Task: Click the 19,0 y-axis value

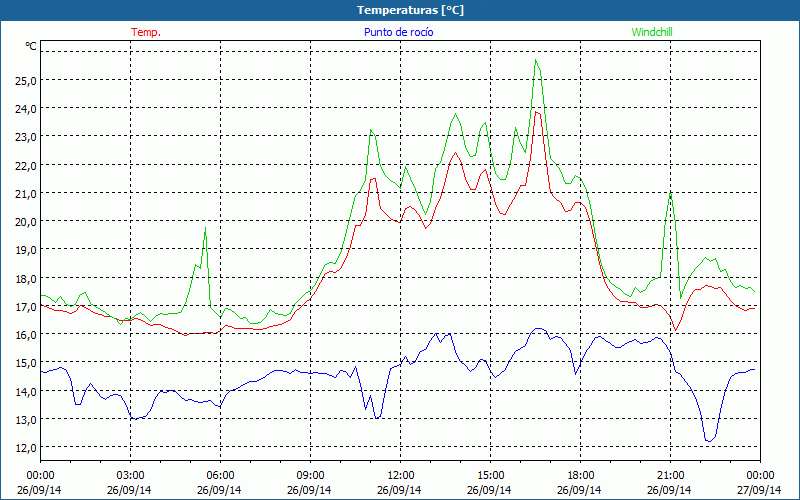Action: pyautogui.click(x=25, y=249)
